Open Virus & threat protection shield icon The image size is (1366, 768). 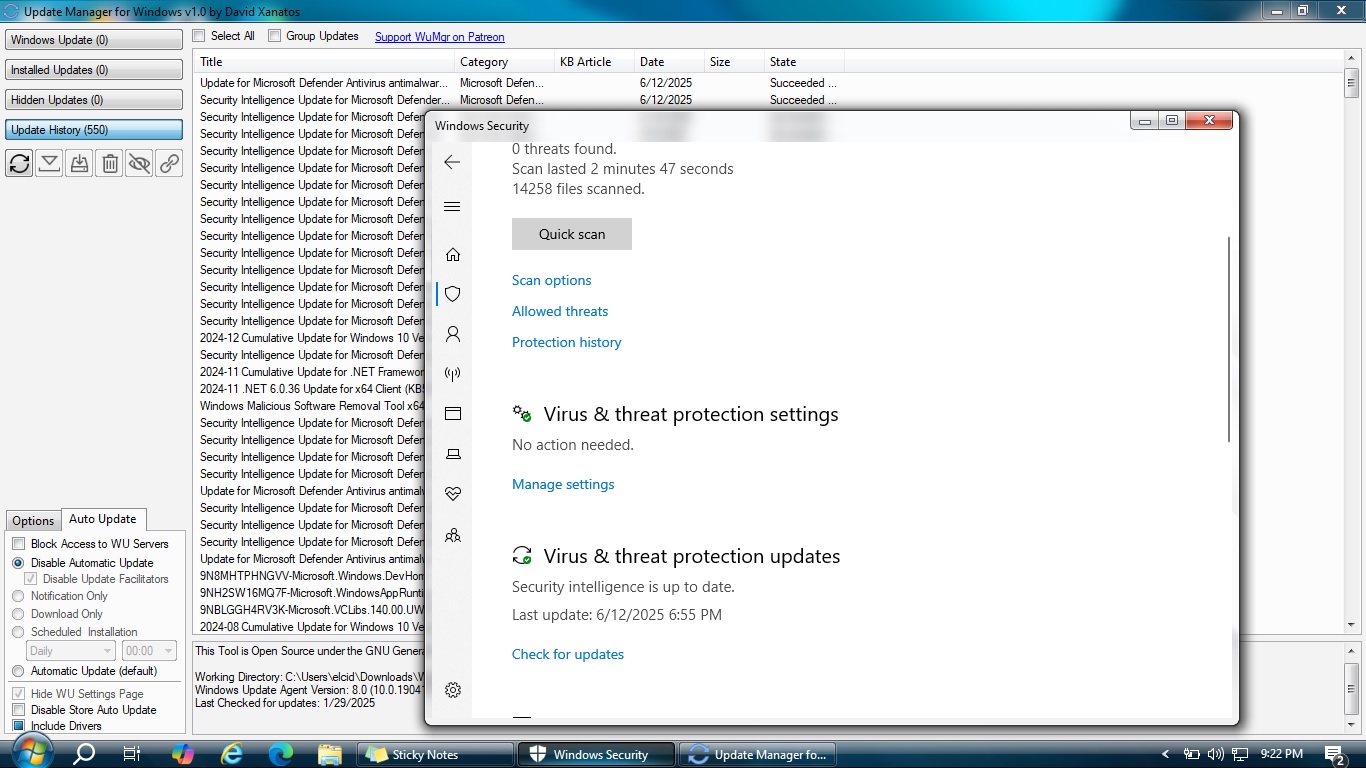click(x=452, y=294)
